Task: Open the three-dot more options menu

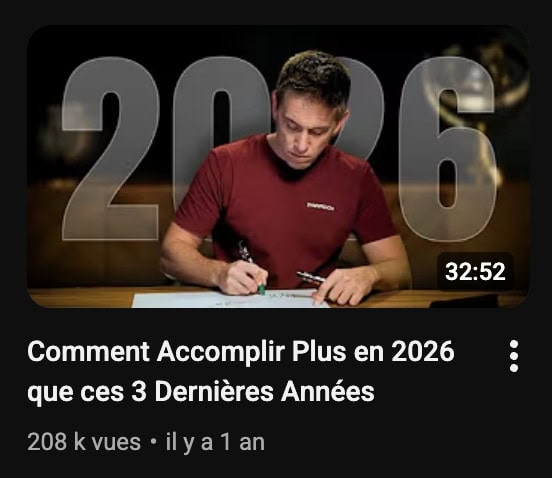Action: click(514, 356)
